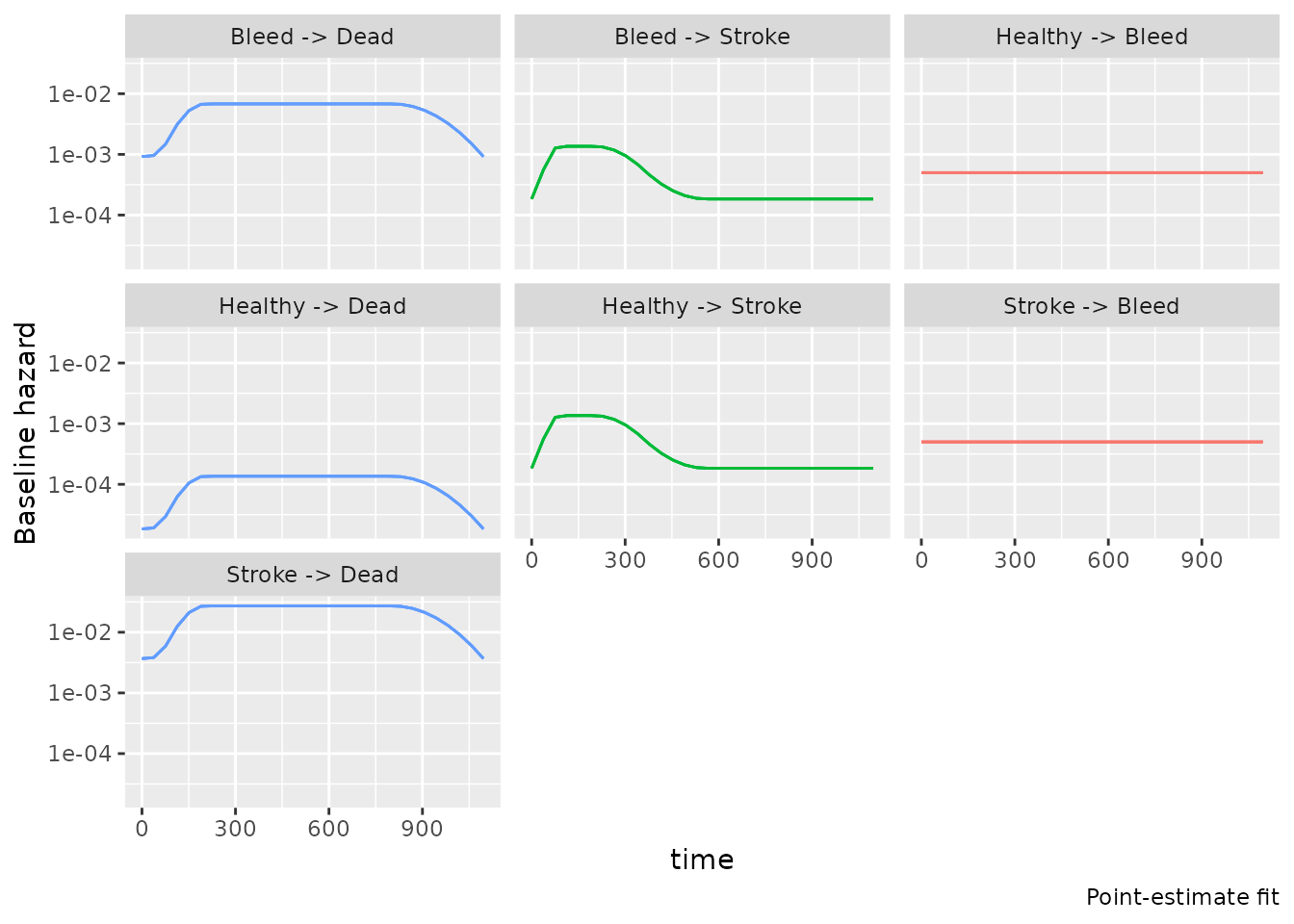Select the green curve in Healthy -> Stroke panel
1294x924 pixels.
(x=770, y=468)
